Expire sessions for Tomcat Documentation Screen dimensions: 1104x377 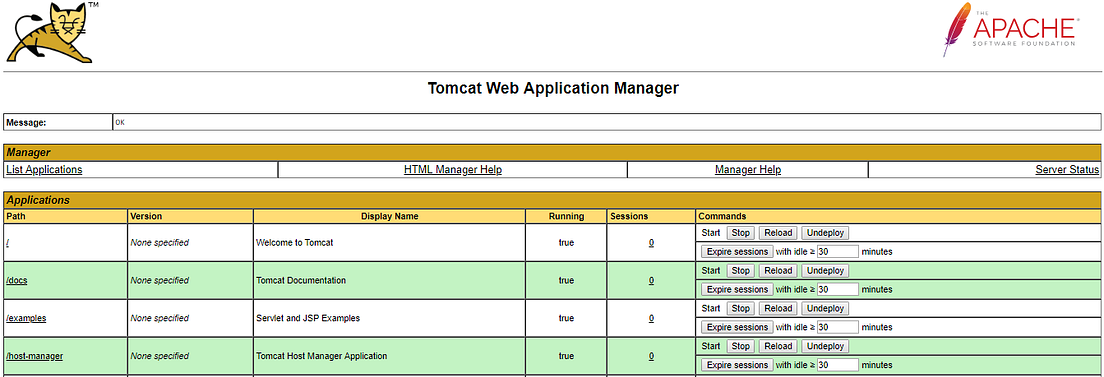tap(737, 290)
